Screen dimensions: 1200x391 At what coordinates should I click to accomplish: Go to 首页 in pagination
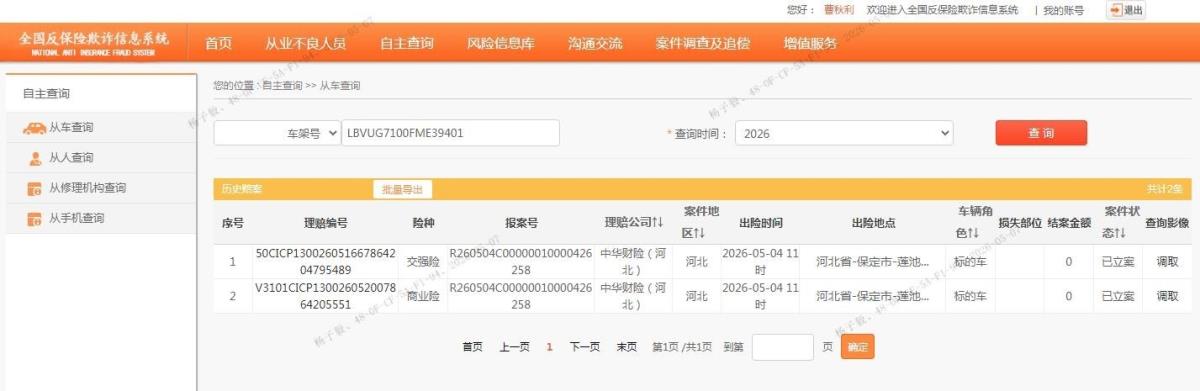tap(472, 347)
